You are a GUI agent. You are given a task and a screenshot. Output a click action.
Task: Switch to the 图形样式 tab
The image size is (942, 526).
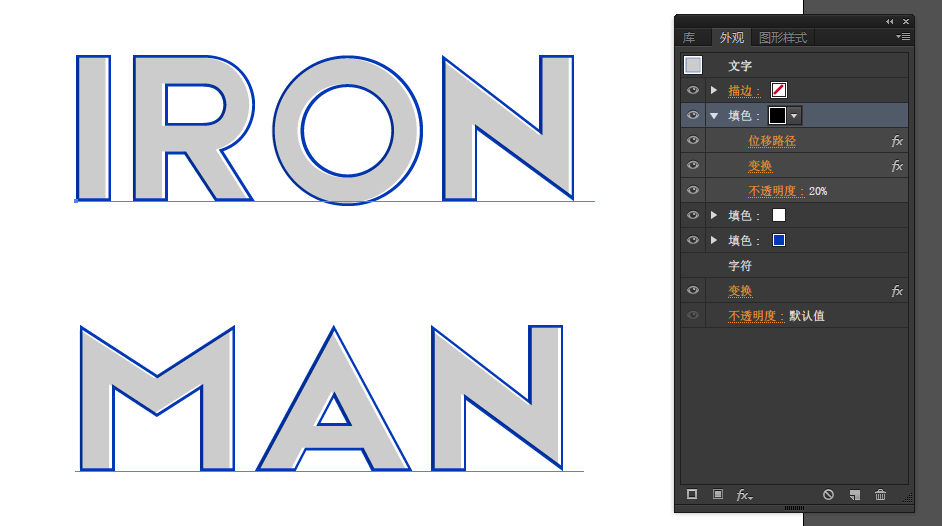(783, 38)
